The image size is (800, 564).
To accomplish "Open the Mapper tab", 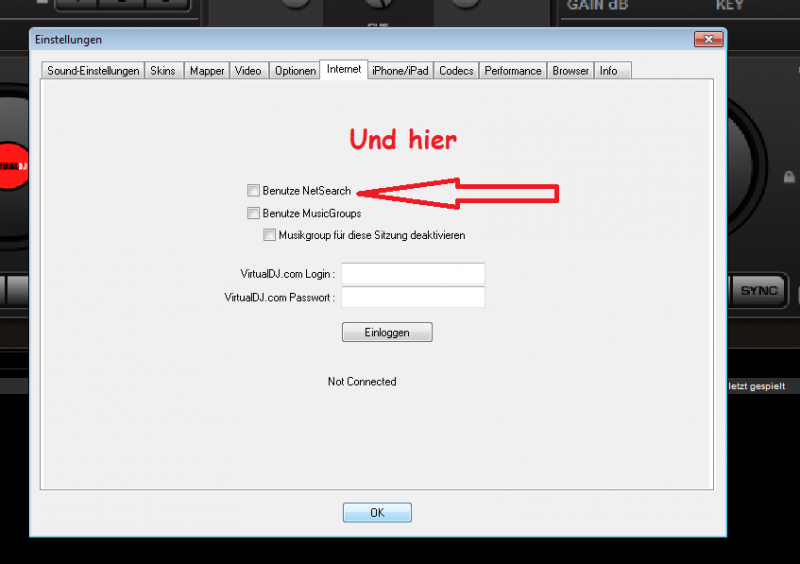I will [x=207, y=70].
